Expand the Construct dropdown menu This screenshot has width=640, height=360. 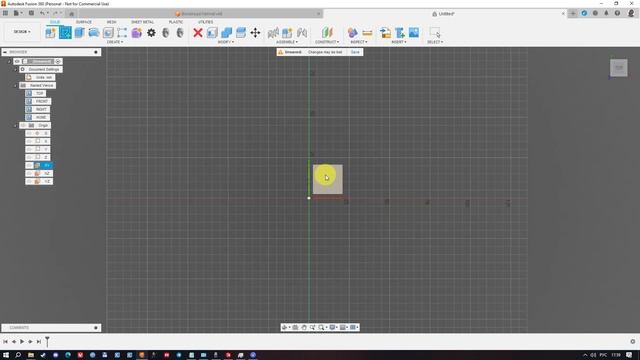pyautogui.click(x=327, y=42)
